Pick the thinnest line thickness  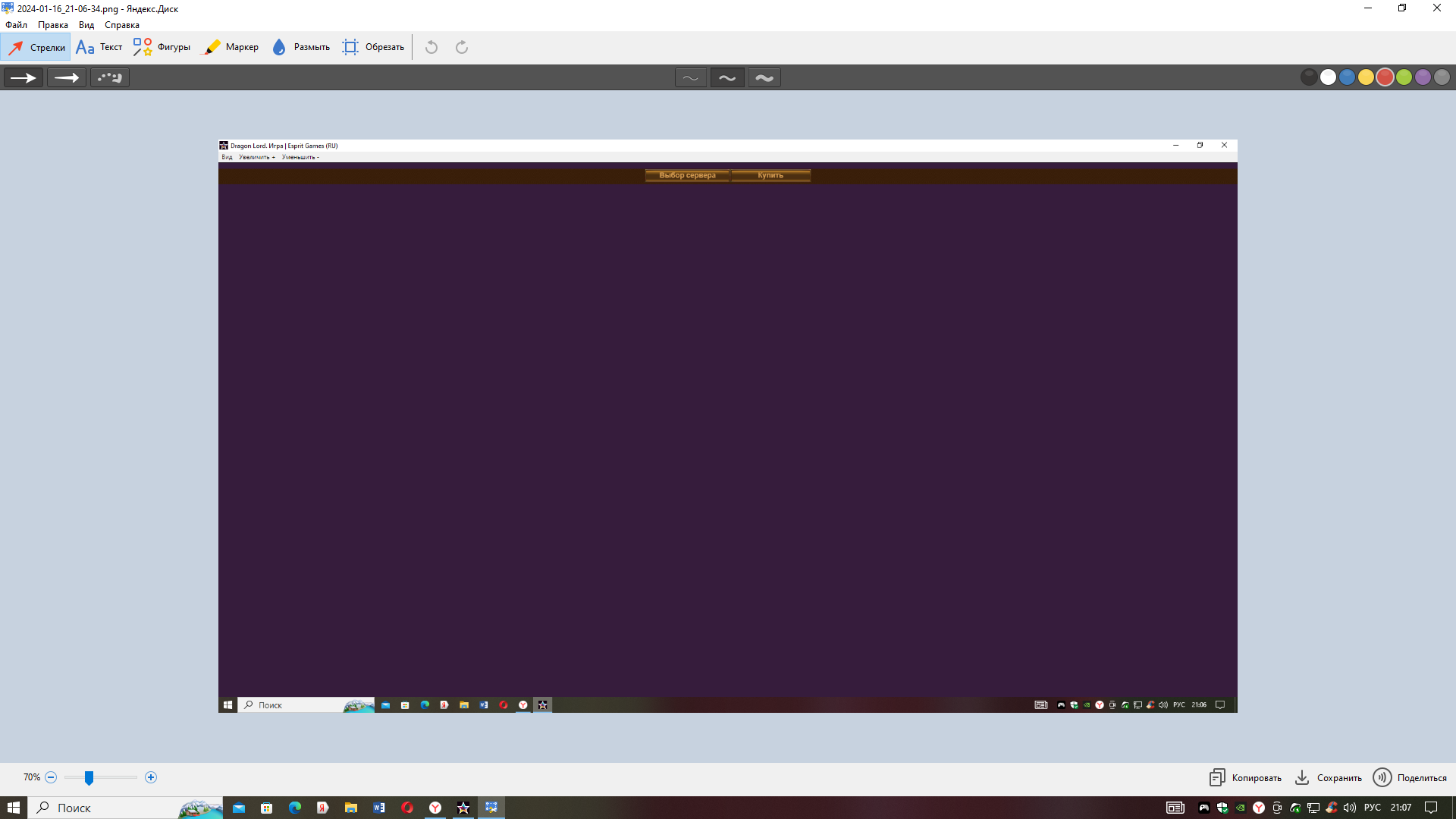[x=690, y=77]
